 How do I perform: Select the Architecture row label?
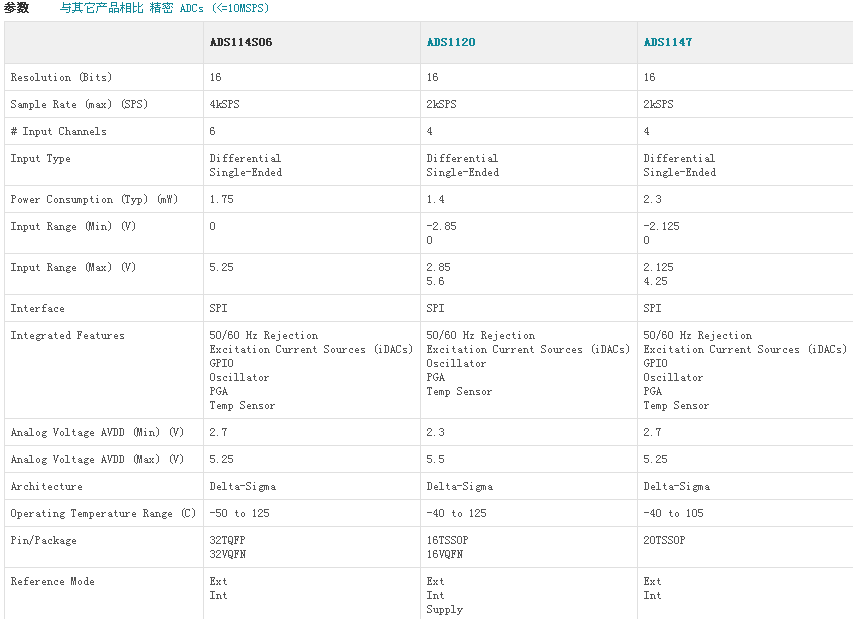pyautogui.click(x=46, y=486)
